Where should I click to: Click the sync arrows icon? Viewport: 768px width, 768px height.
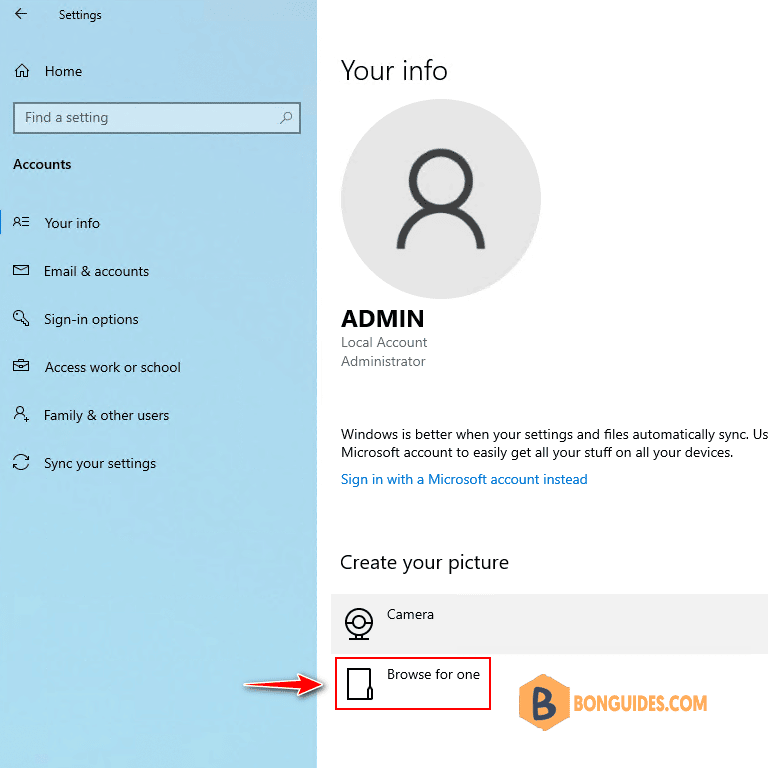click(x=21, y=462)
